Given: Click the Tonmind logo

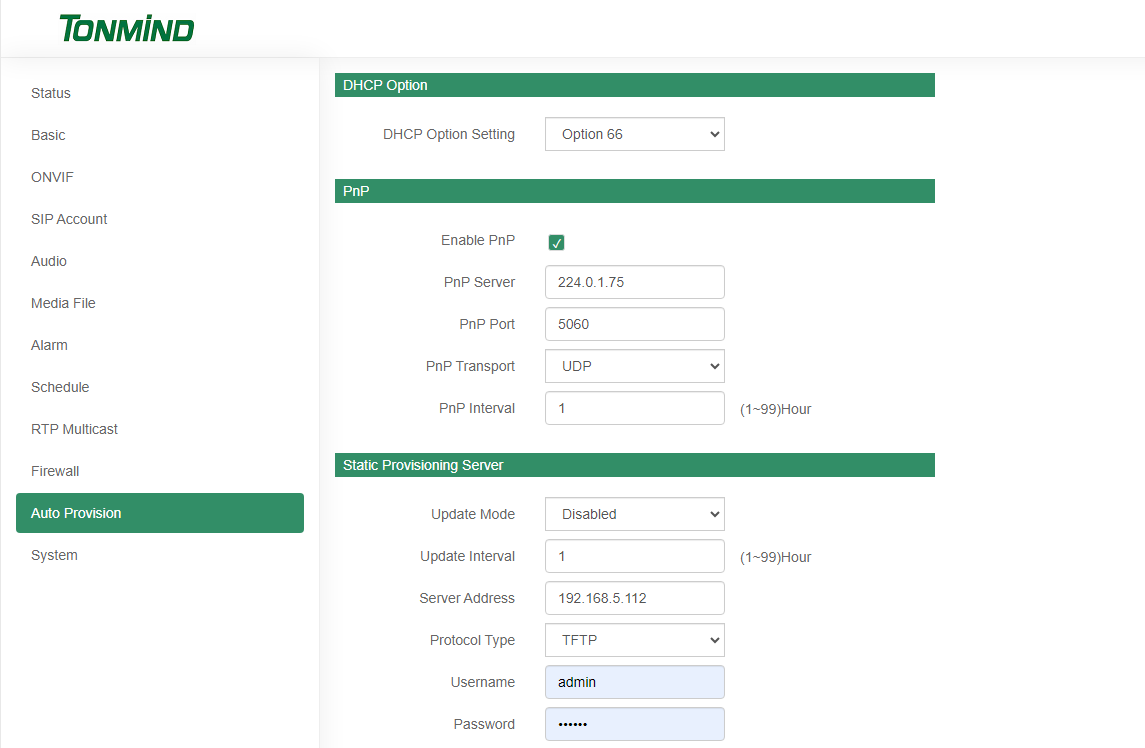Looking at the screenshot, I should [x=126, y=28].
